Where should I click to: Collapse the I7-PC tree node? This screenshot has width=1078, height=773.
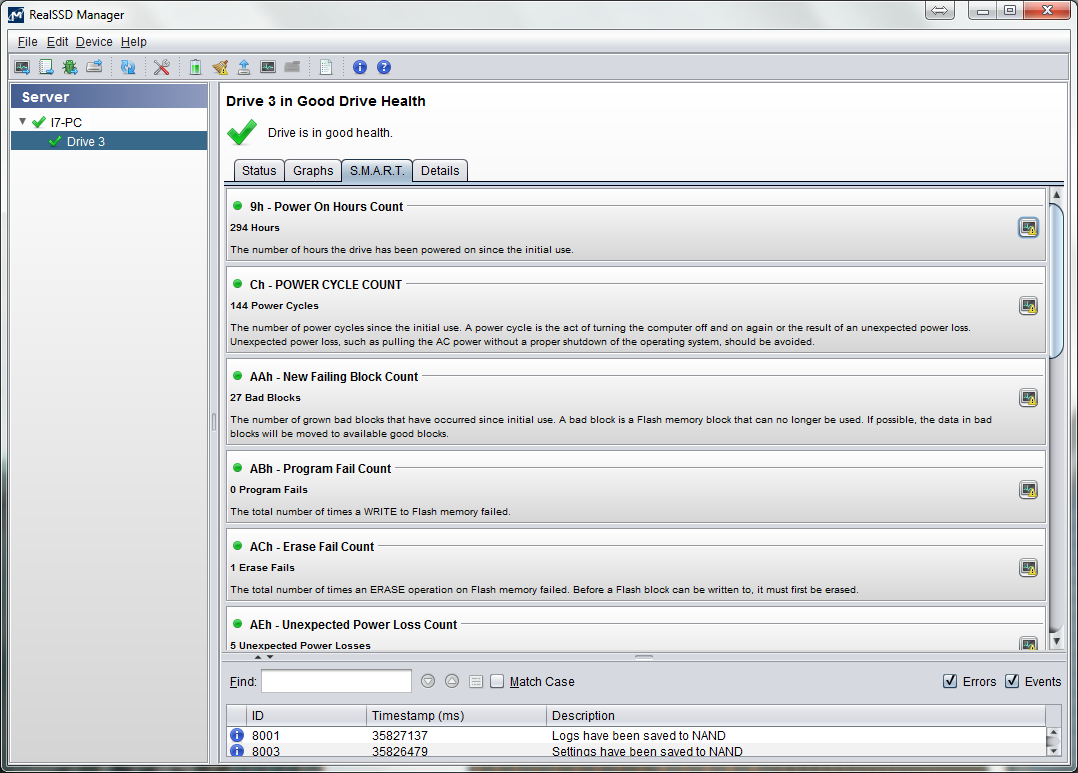click(x=23, y=122)
